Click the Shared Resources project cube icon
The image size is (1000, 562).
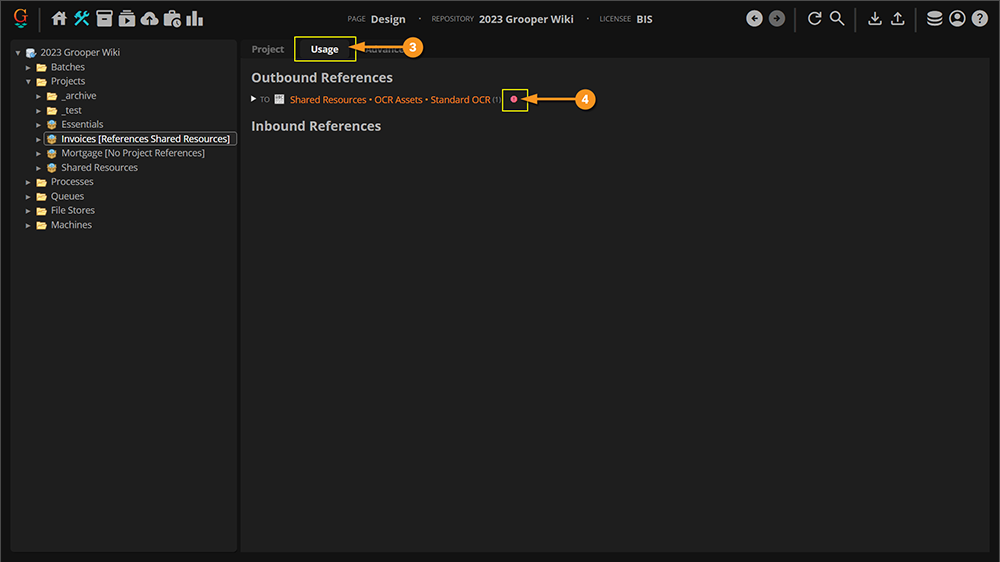(52, 168)
